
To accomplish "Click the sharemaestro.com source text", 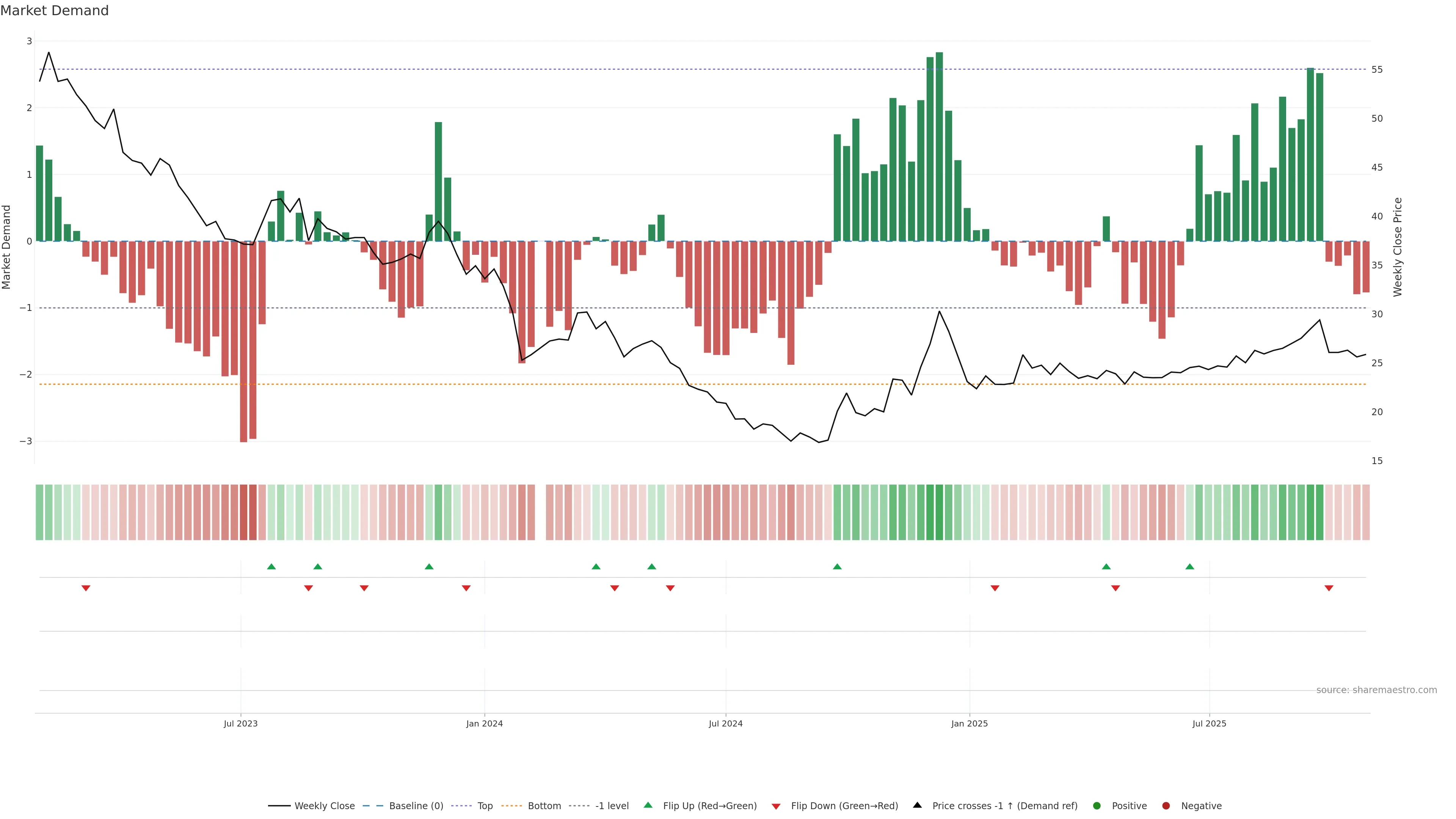I will 1376,690.
